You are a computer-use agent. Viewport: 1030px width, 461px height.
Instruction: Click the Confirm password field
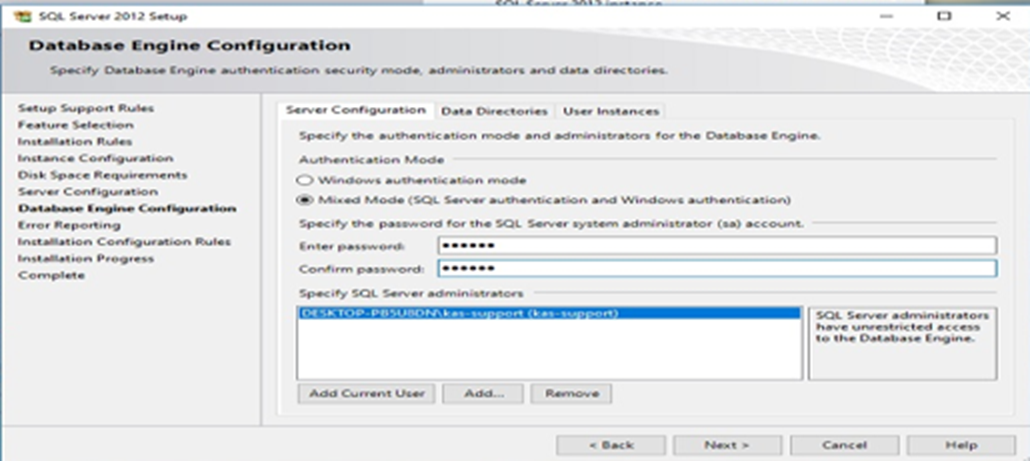[717, 269]
